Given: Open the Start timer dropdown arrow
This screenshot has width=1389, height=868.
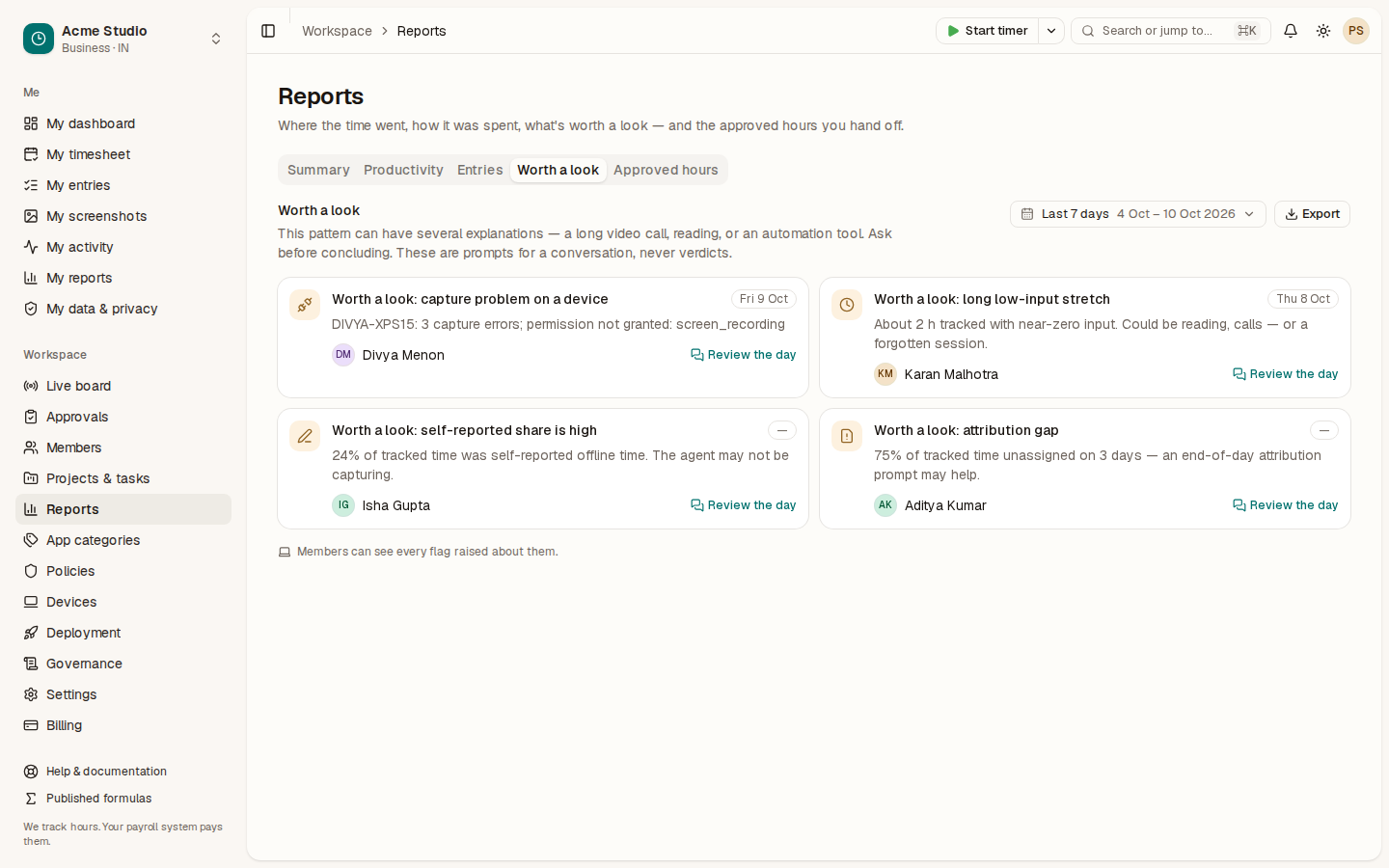Looking at the screenshot, I should click(1051, 31).
